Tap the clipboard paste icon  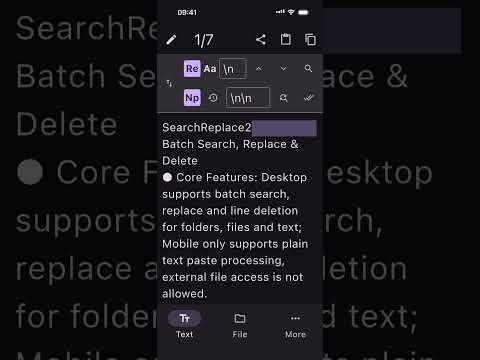click(x=286, y=39)
